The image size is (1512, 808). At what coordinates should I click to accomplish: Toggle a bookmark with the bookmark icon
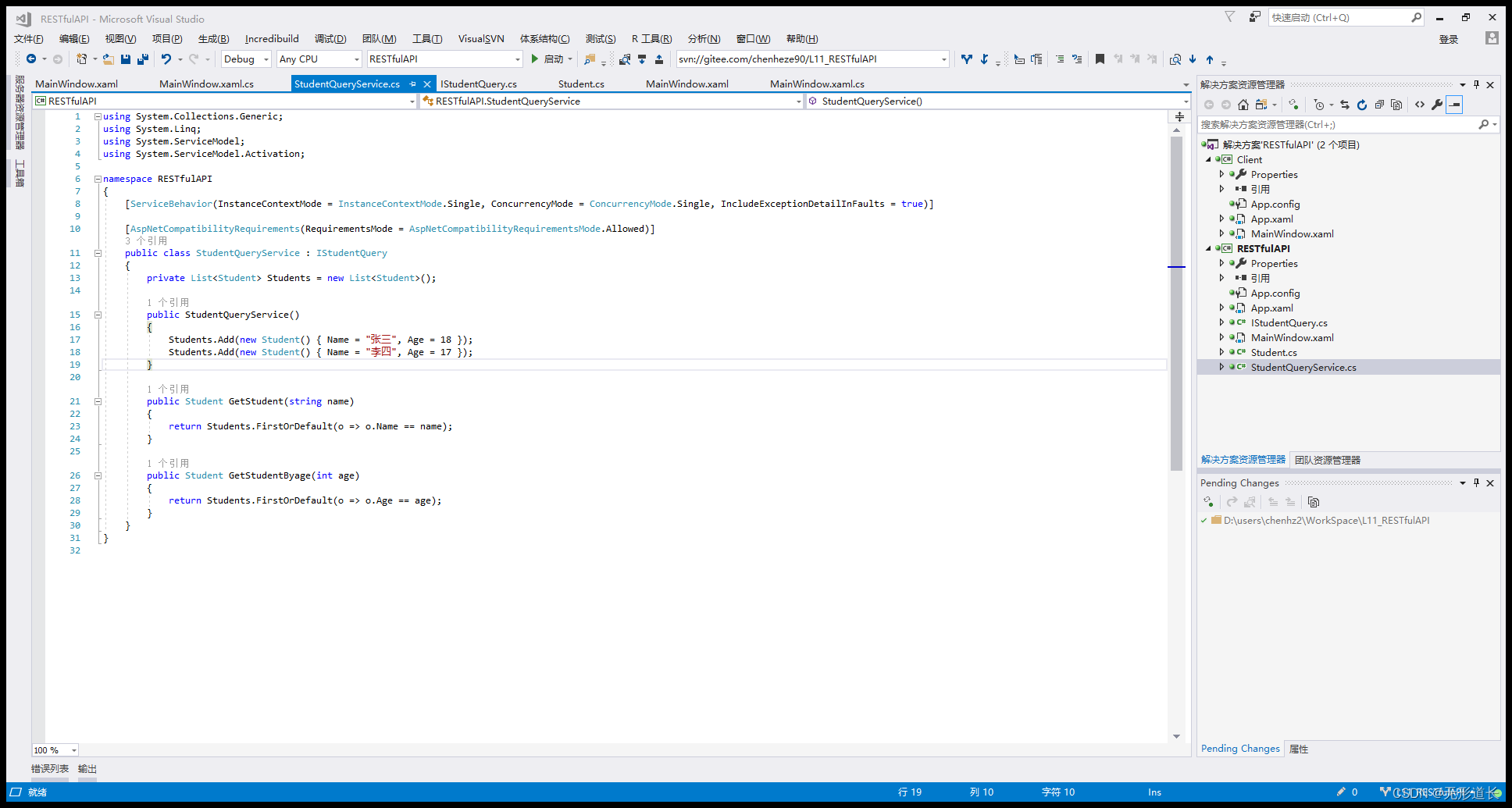point(1100,59)
